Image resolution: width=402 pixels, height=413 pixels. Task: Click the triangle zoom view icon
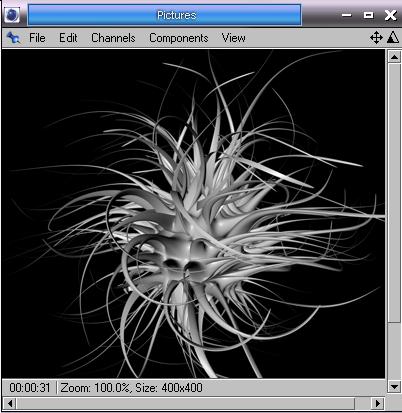tap(393, 37)
